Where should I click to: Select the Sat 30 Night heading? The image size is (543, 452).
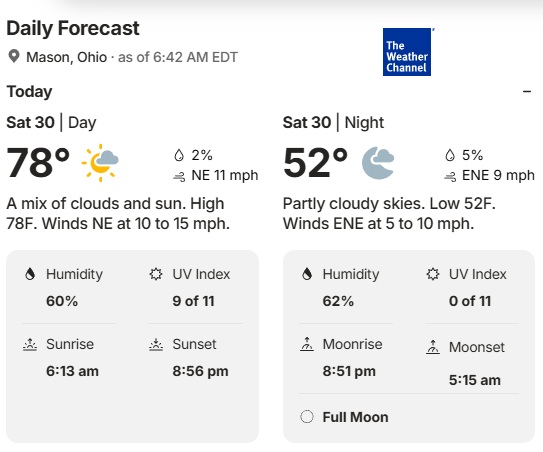333,122
